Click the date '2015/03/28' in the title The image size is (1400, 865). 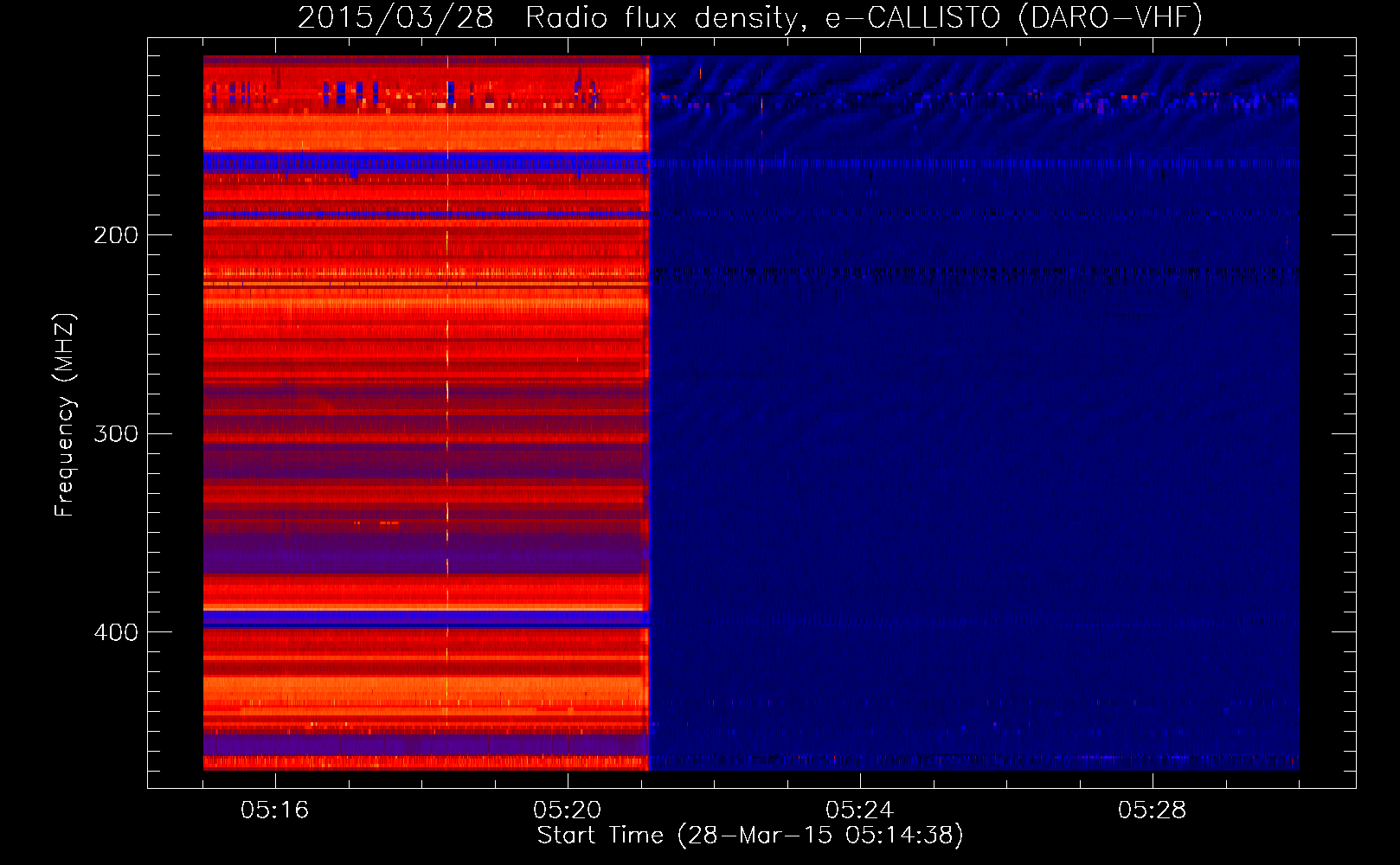coord(395,18)
